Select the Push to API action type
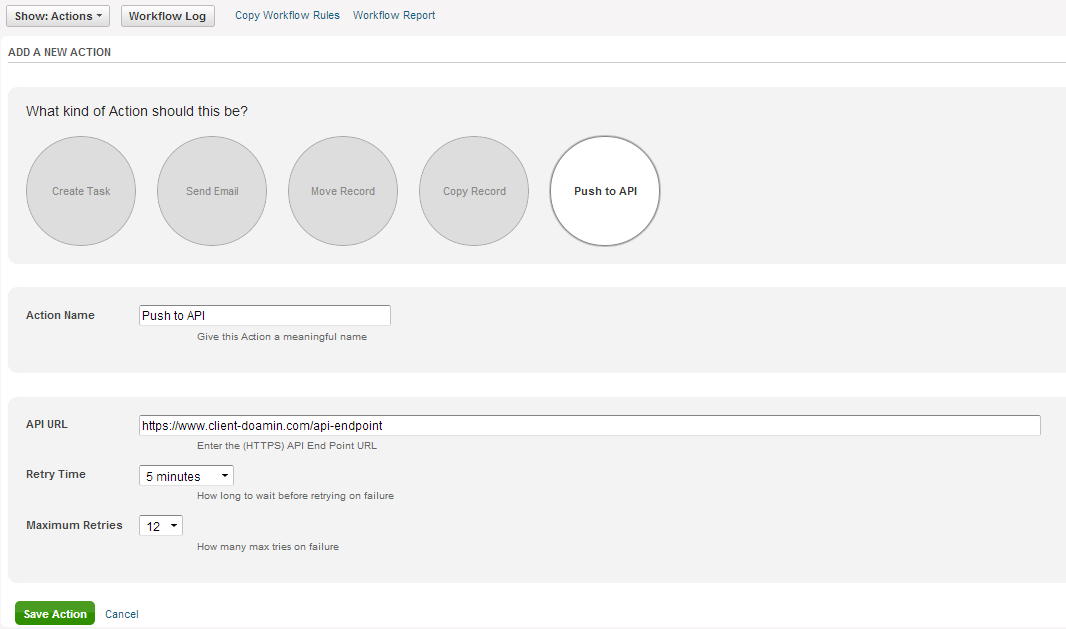1066x629 pixels. point(605,191)
